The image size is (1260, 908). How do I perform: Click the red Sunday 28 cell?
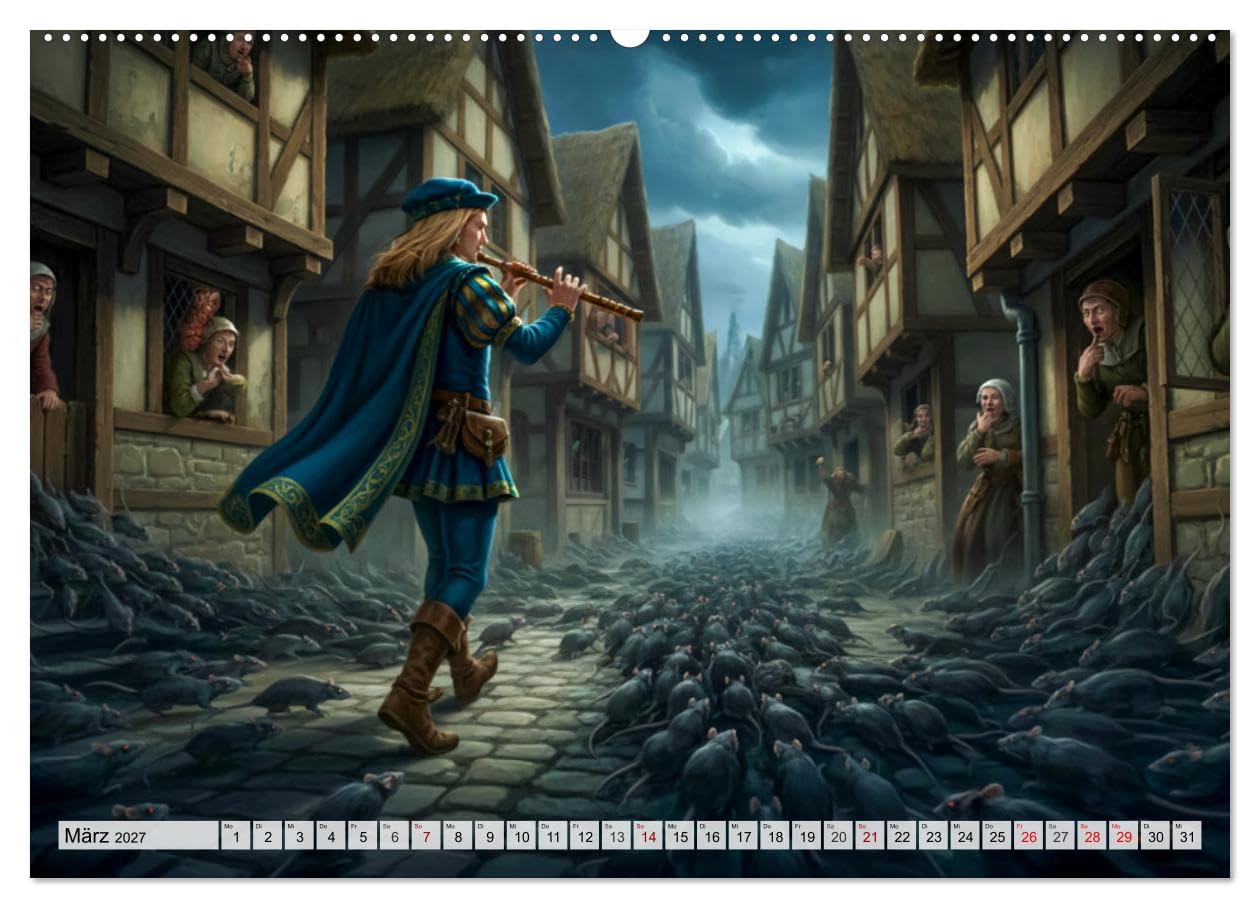pos(1090,836)
